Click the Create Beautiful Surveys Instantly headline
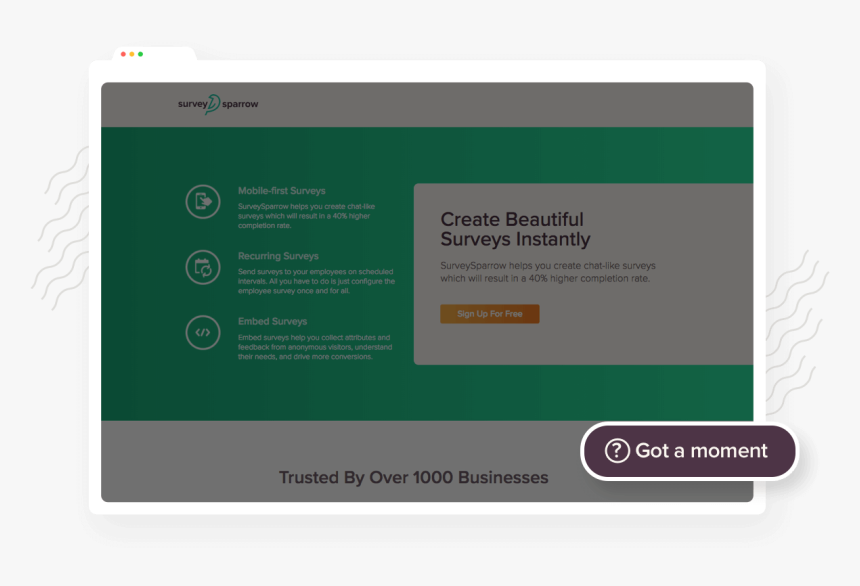 tap(516, 229)
